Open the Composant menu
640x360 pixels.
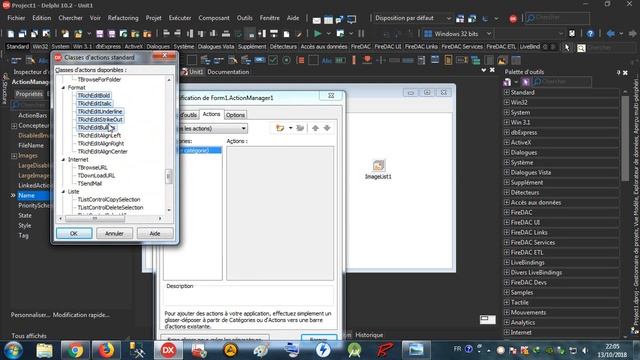click(214, 18)
